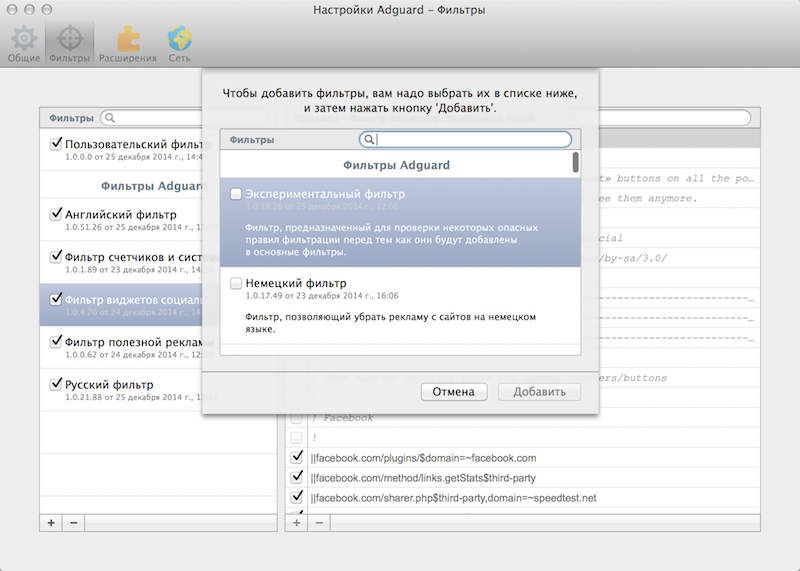Image resolution: width=800 pixels, height=571 pixels.
Task: Click the Отмена button
Action: (x=454, y=392)
